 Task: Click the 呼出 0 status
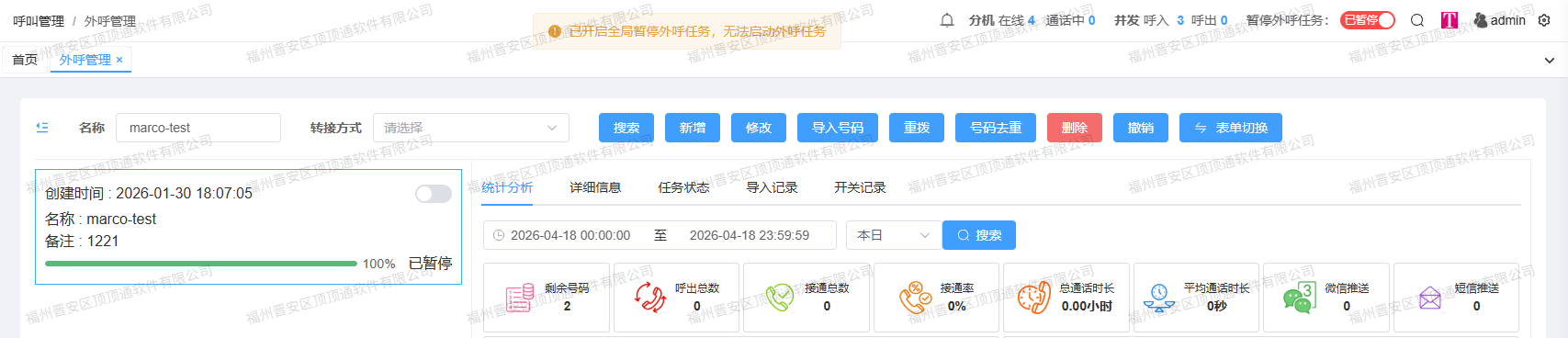pyautogui.click(x=1210, y=20)
